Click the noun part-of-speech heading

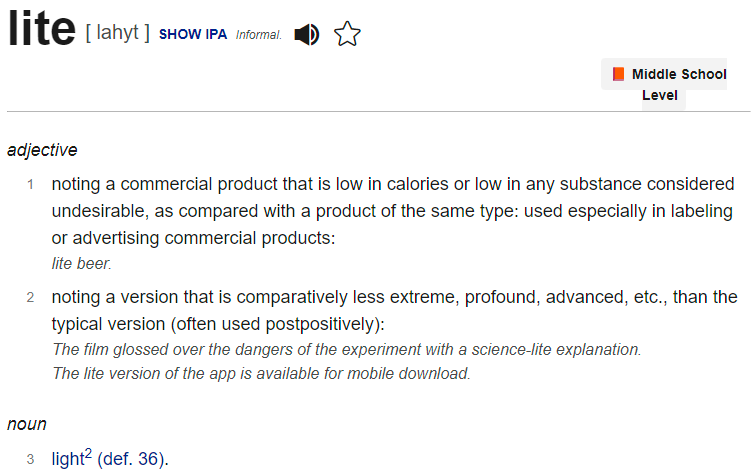27,424
